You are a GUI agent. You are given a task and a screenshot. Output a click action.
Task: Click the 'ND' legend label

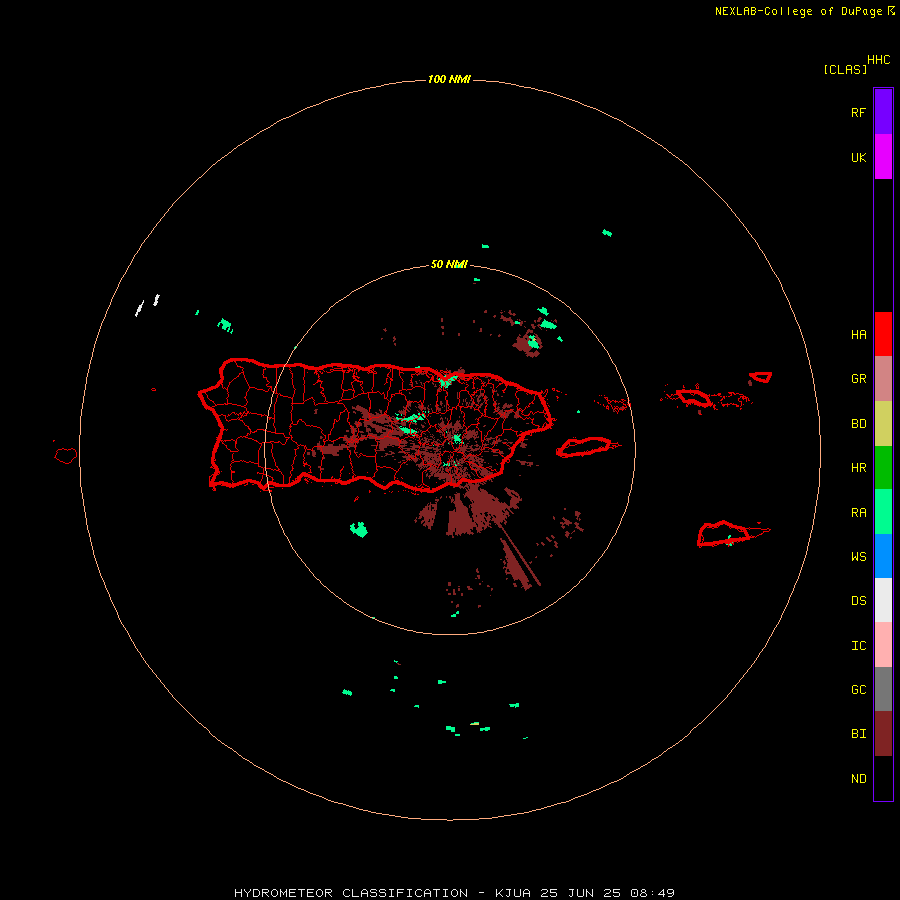pyautogui.click(x=858, y=779)
